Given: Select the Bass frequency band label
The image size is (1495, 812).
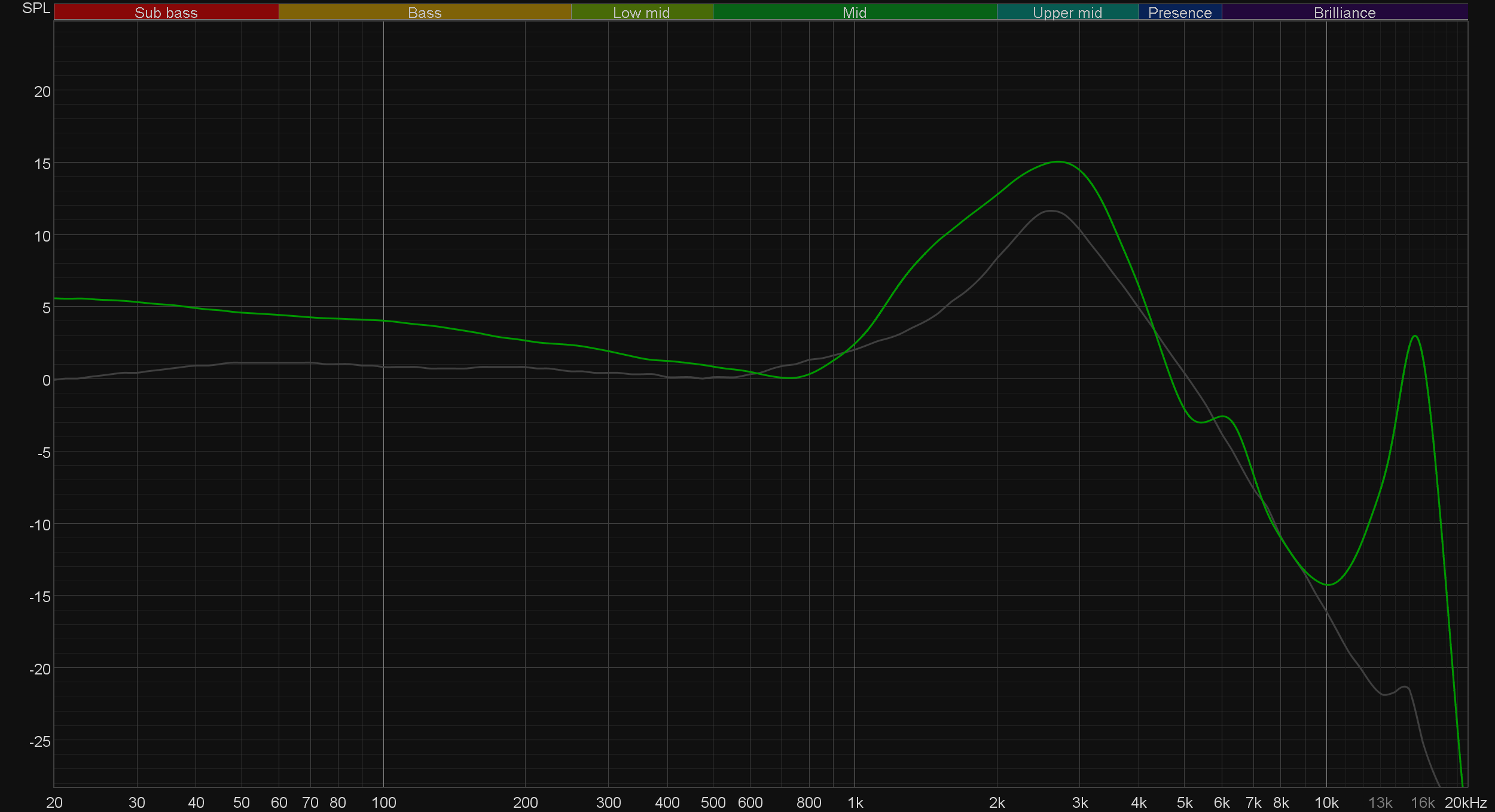Looking at the screenshot, I should [425, 13].
